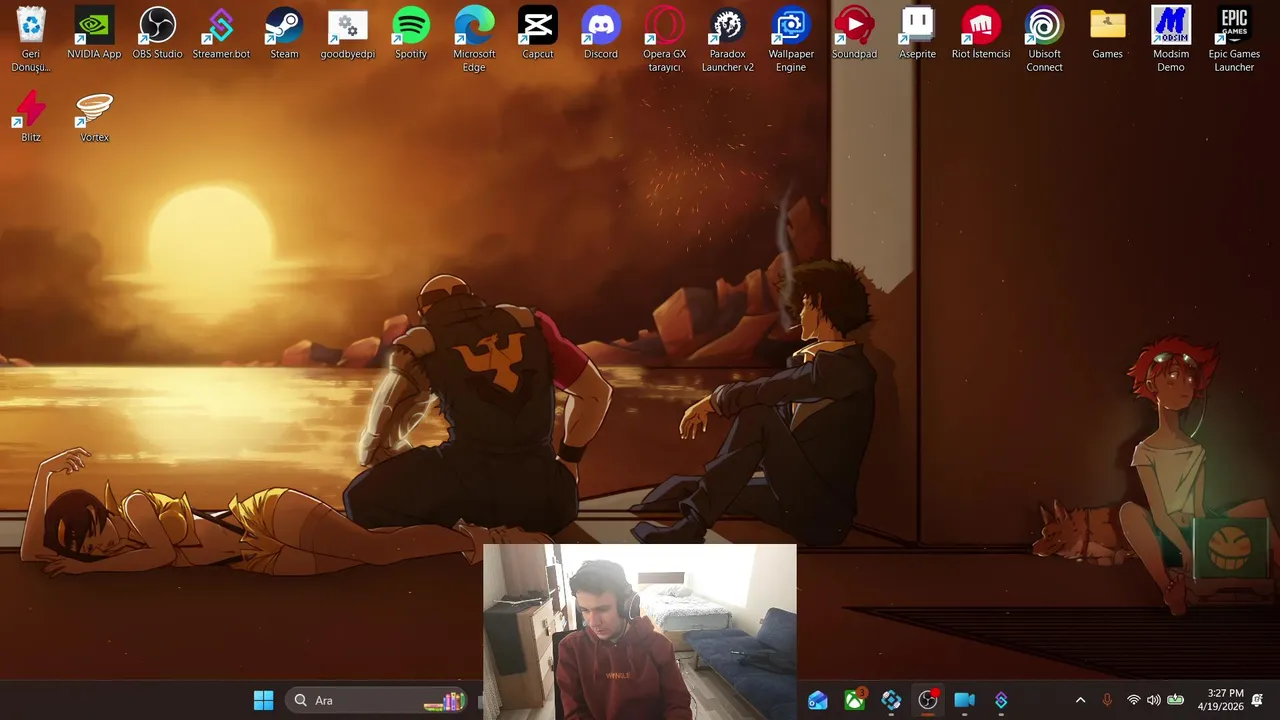Open the Outlook mail taskbar icon

pos(818,700)
